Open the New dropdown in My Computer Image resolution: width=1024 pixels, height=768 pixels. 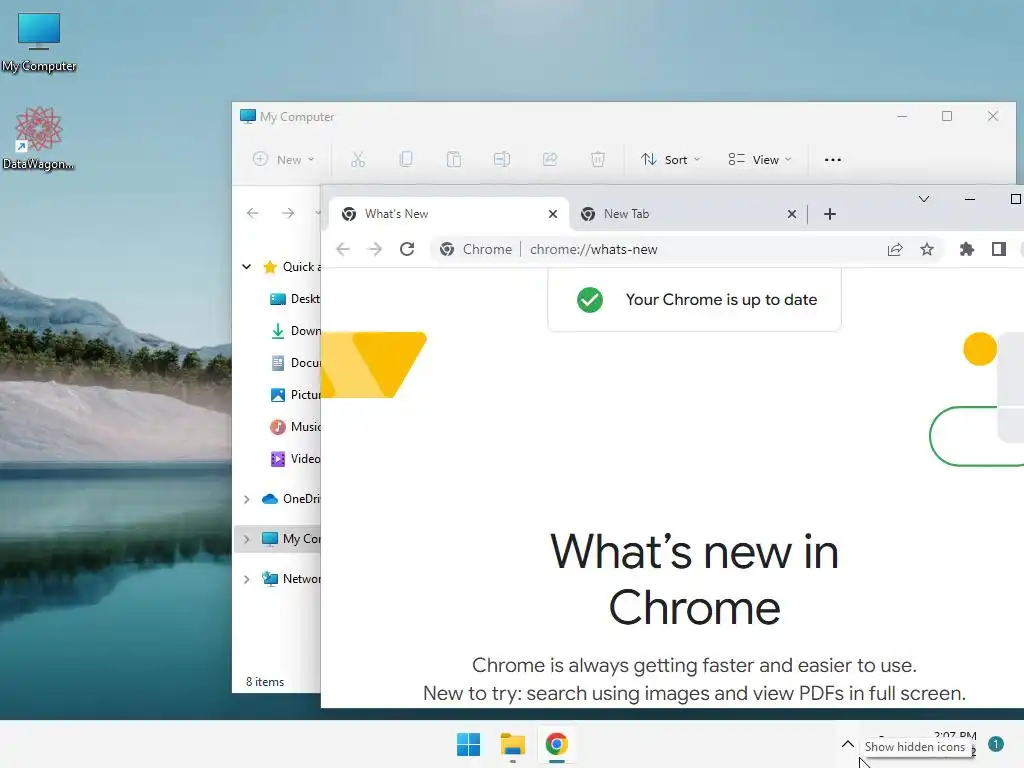[x=284, y=159]
